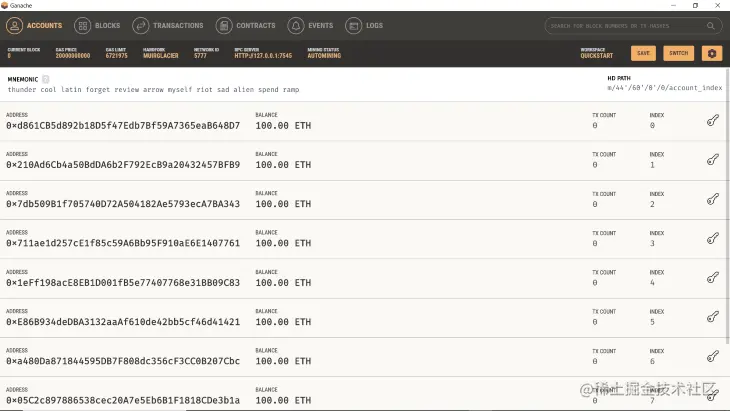Viewport: 730px width, 411px height.
Task: Click the Logs card icon
Action: click(x=353, y=26)
